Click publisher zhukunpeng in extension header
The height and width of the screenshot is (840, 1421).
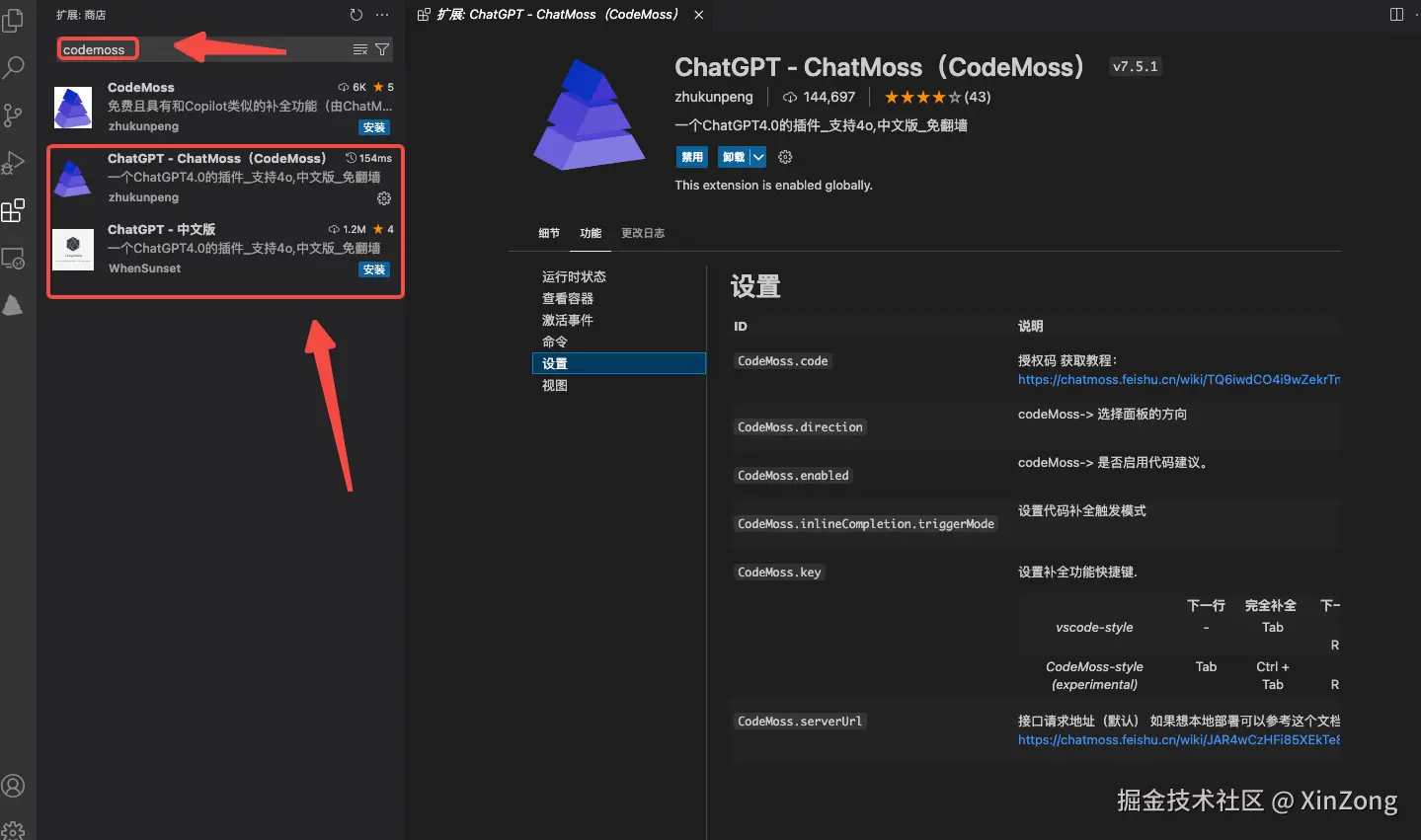click(x=714, y=97)
